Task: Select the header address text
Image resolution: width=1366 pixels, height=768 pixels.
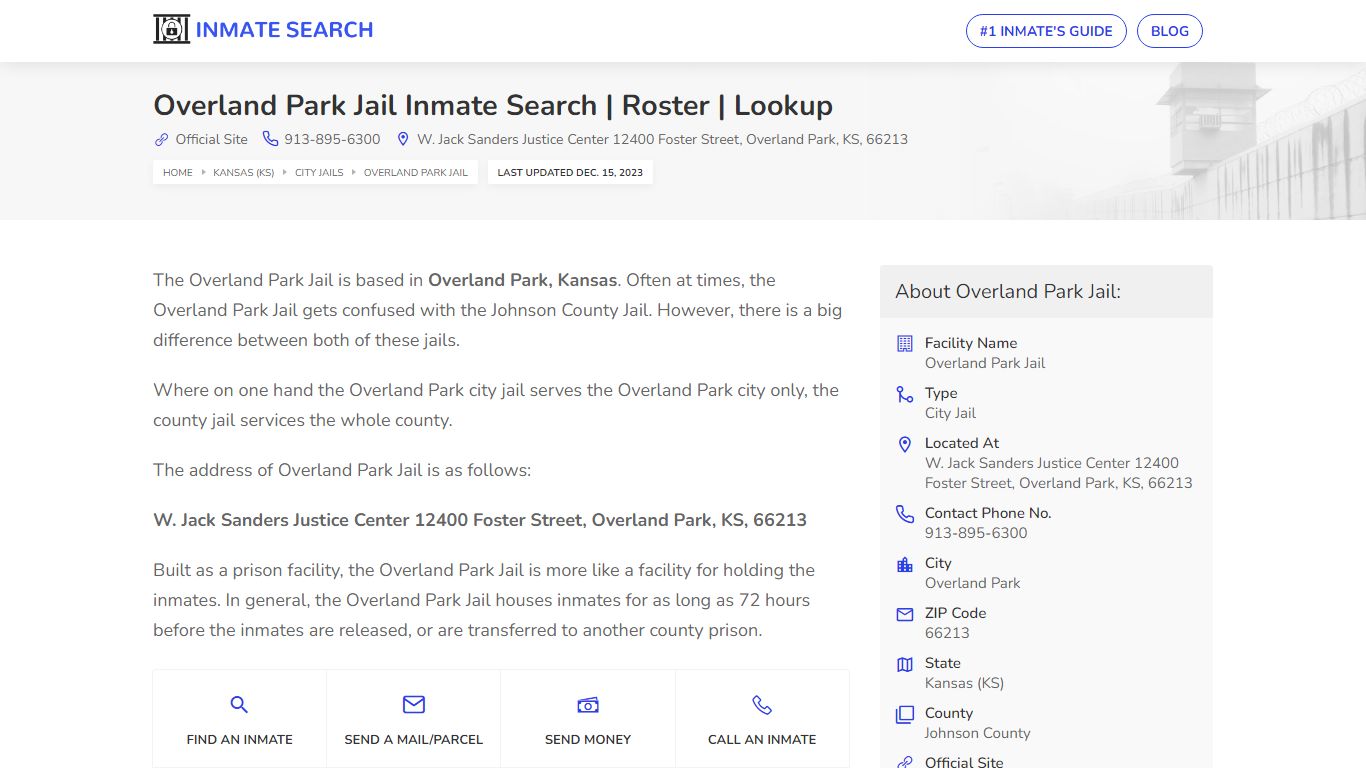Action: click(662, 139)
